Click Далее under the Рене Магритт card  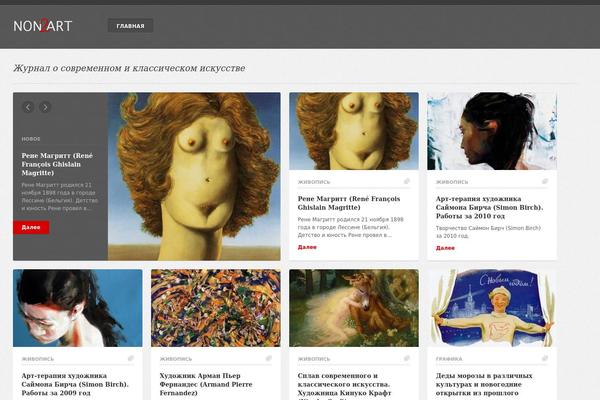(x=307, y=247)
